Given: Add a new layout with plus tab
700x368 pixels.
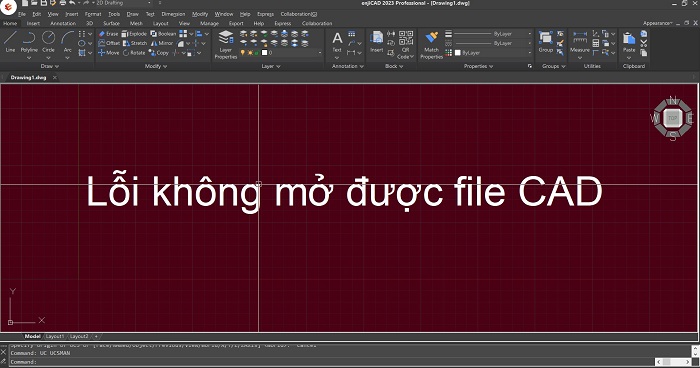Looking at the screenshot, I should pyautogui.click(x=96, y=336).
